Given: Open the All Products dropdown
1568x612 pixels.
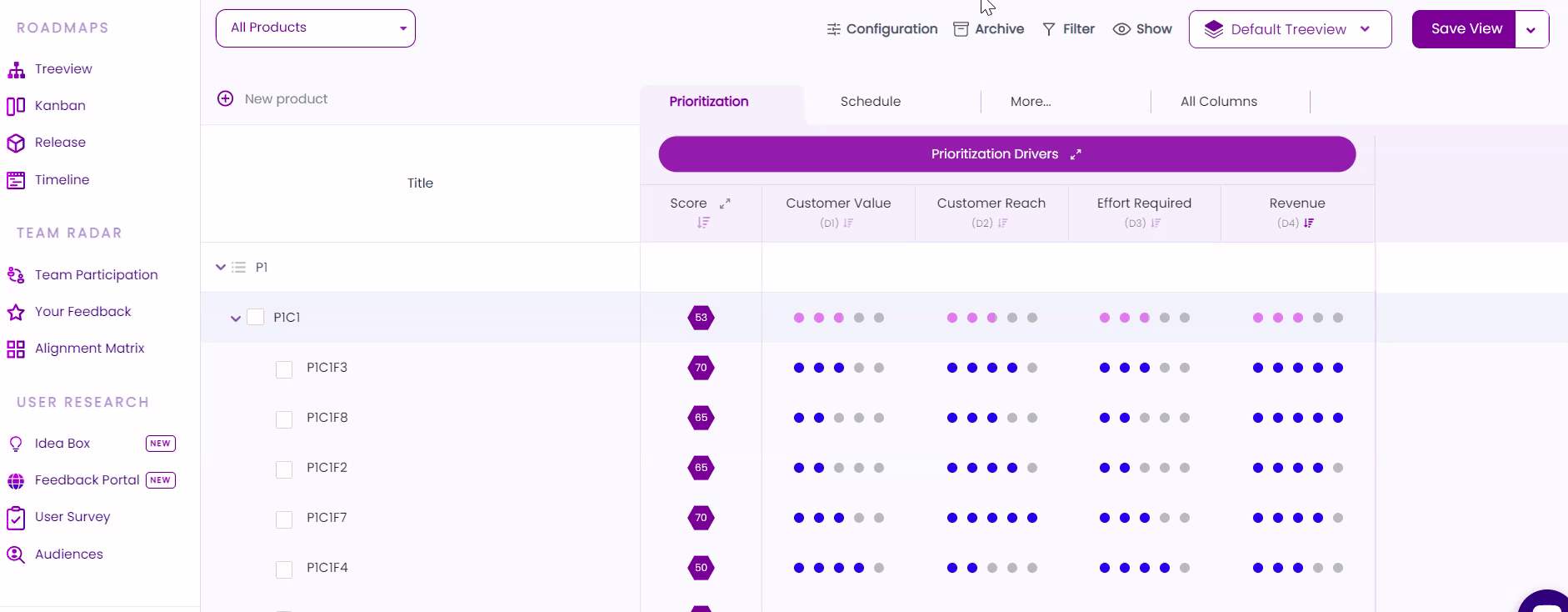Looking at the screenshot, I should tap(315, 28).
